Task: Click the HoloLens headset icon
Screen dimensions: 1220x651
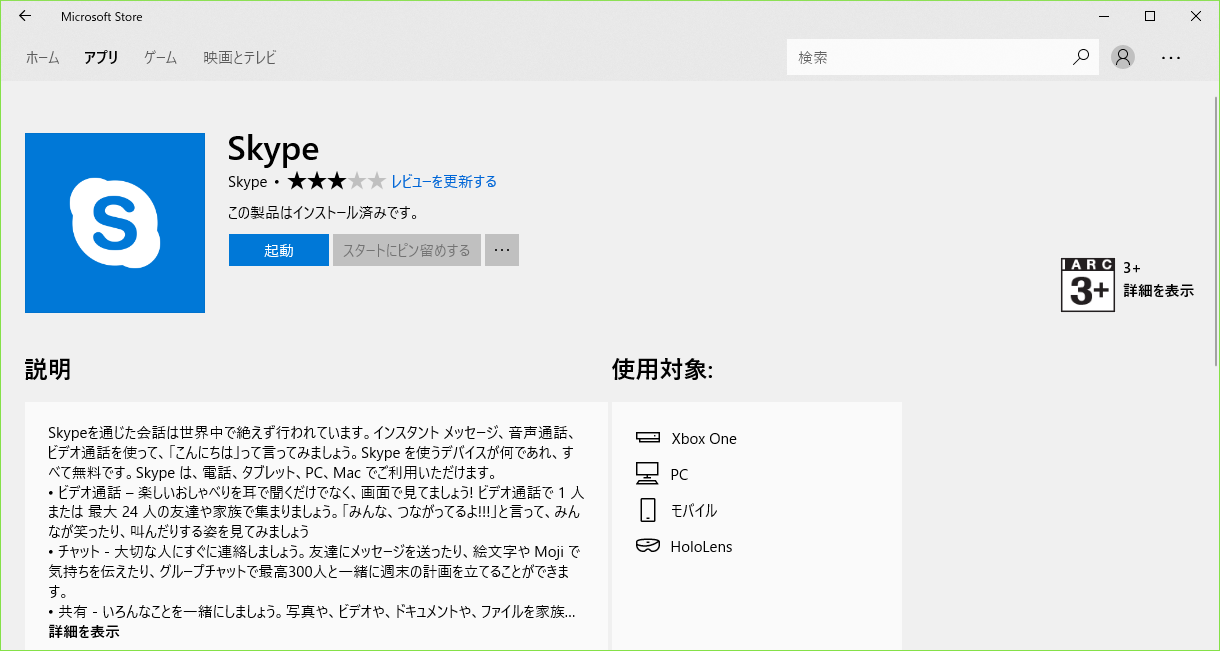Action: (x=647, y=546)
